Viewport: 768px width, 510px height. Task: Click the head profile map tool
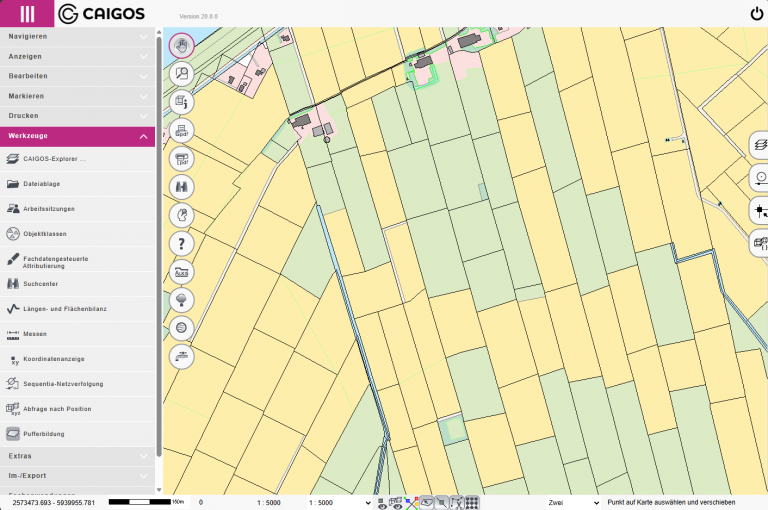182,215
